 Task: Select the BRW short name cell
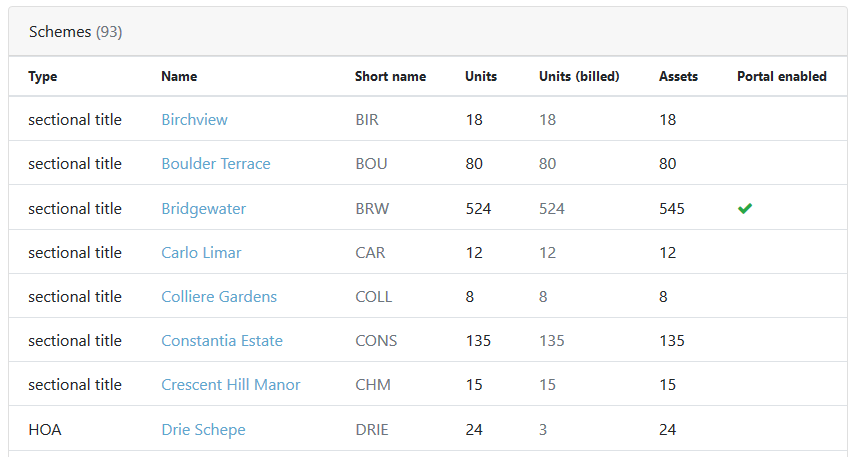tap(372, 209)
